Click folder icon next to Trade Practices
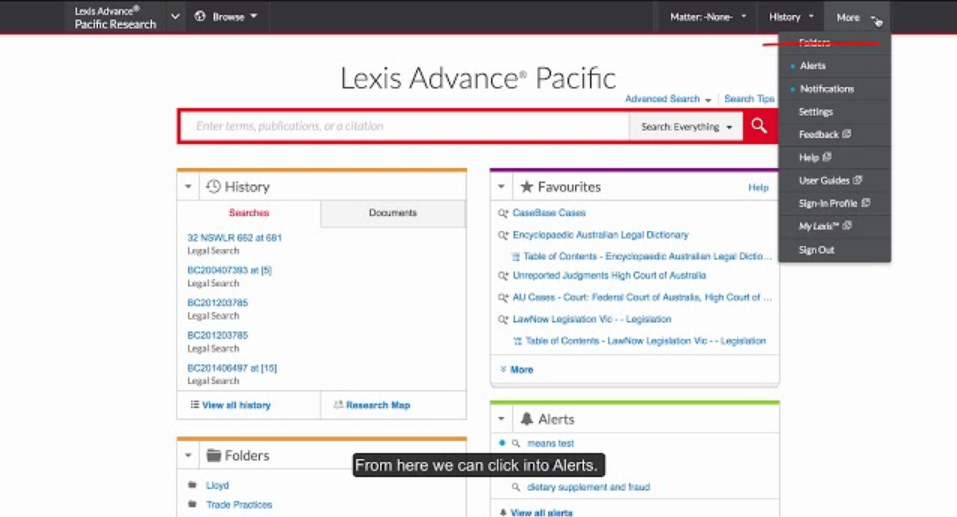The height and width of the screenshot is (517, 957). pos(192,504)
